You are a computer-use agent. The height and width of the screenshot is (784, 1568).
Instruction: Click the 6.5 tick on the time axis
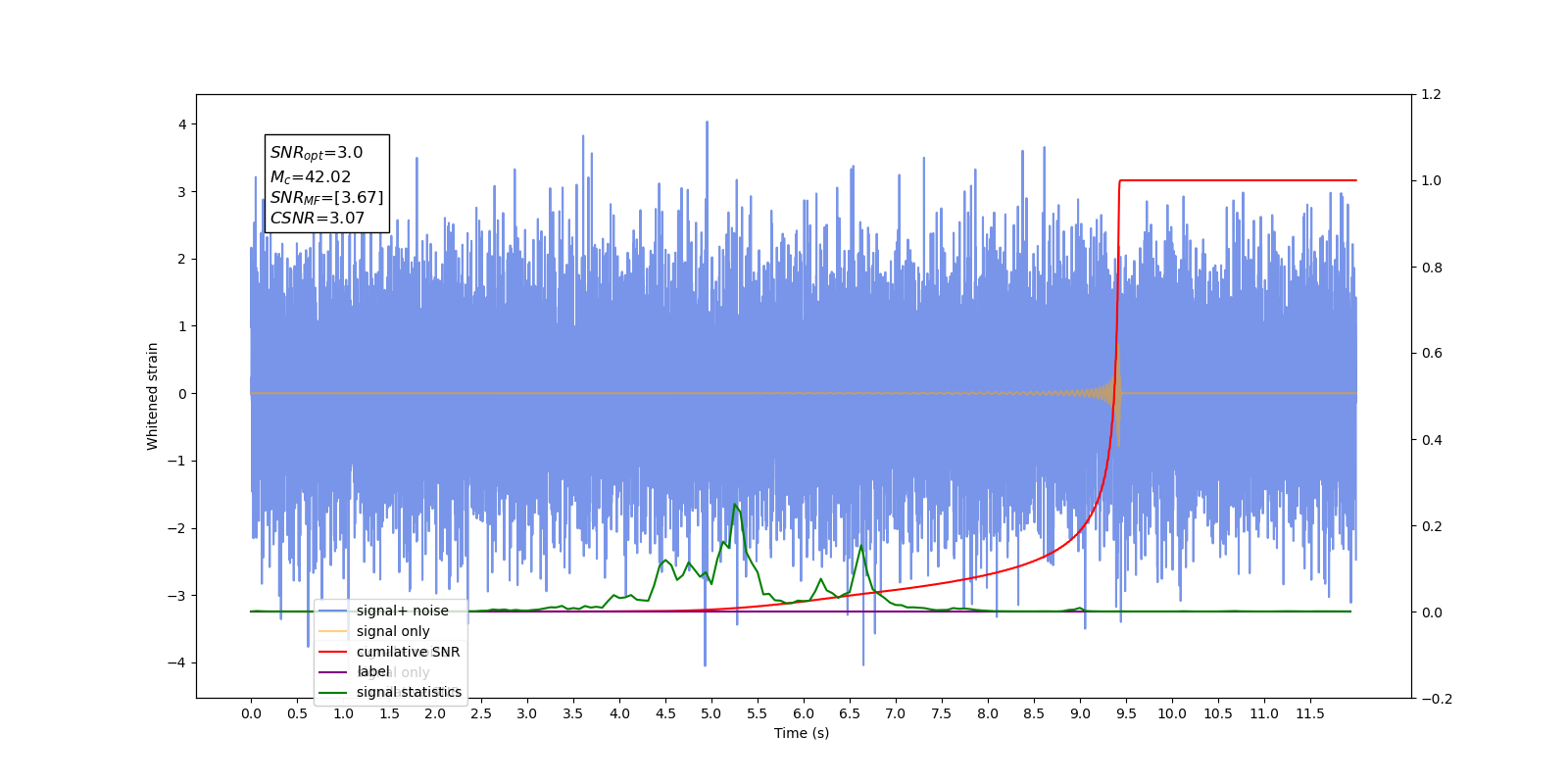coord(850,713)
